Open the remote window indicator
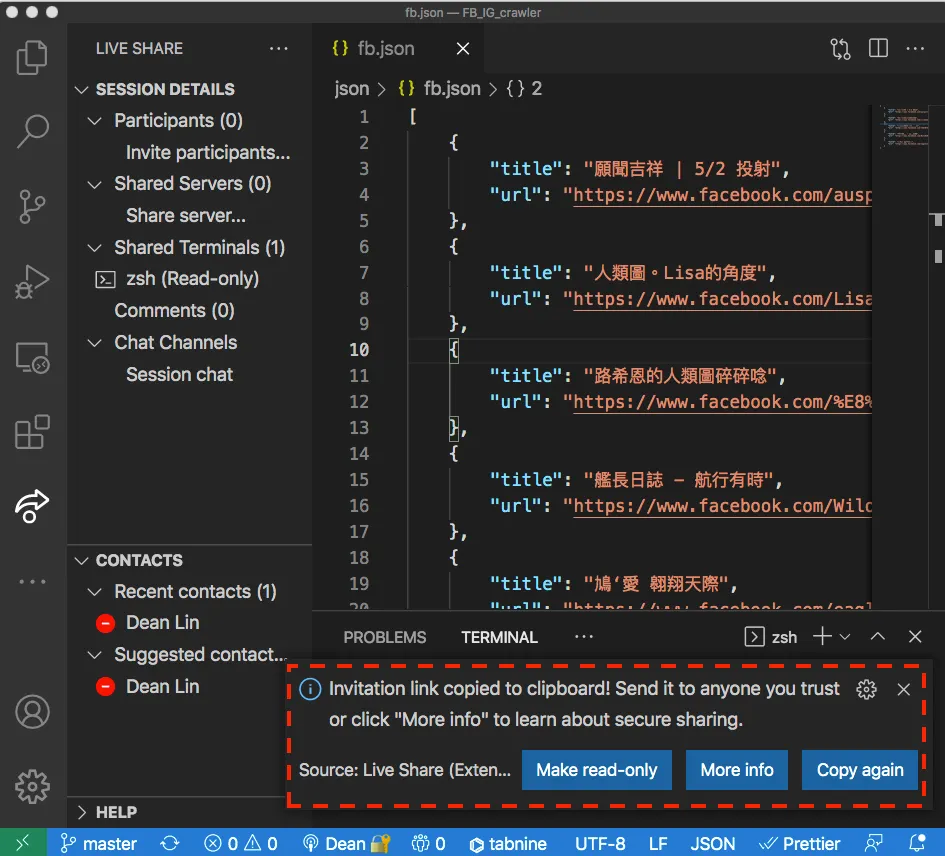The image size is (945, 856). tap(23, 843)
